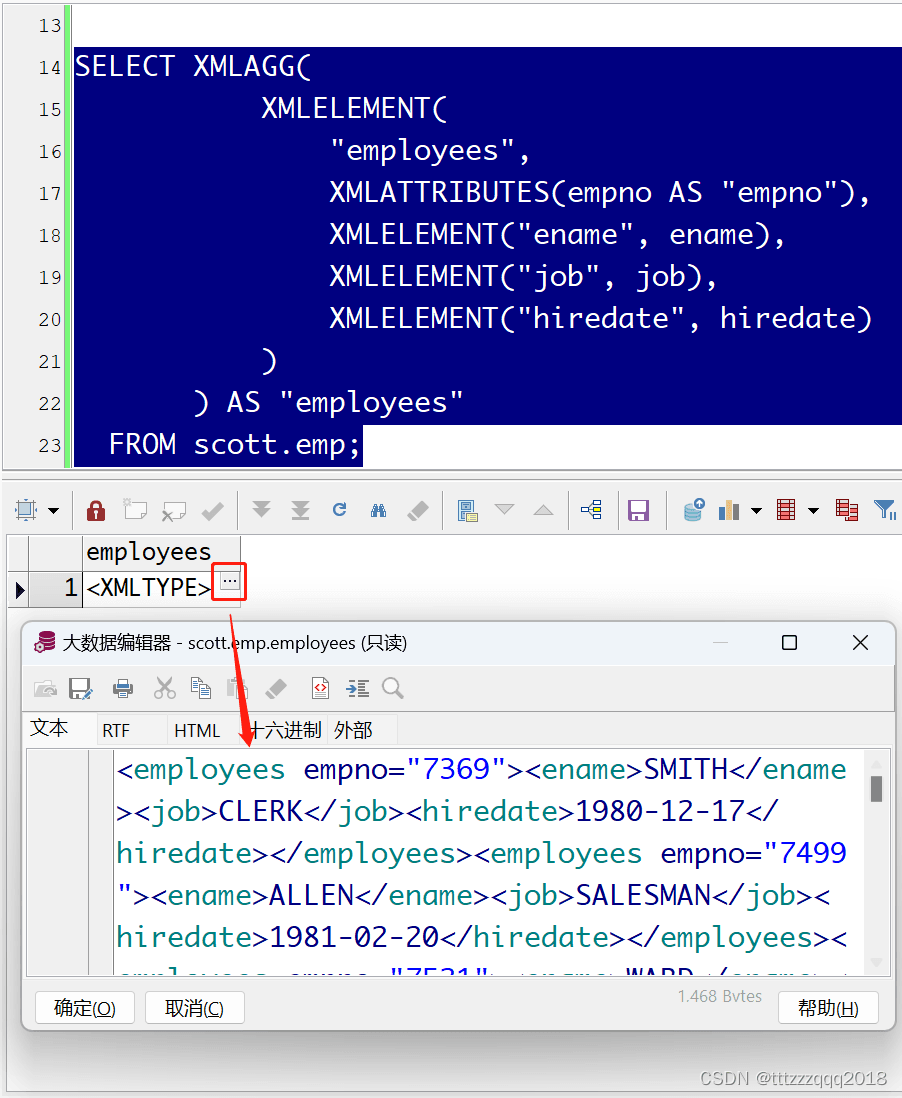Screen dimensions: 902x1098
Task: Click the previous record up-triangle icon
Action: click(x=543, y=510)
